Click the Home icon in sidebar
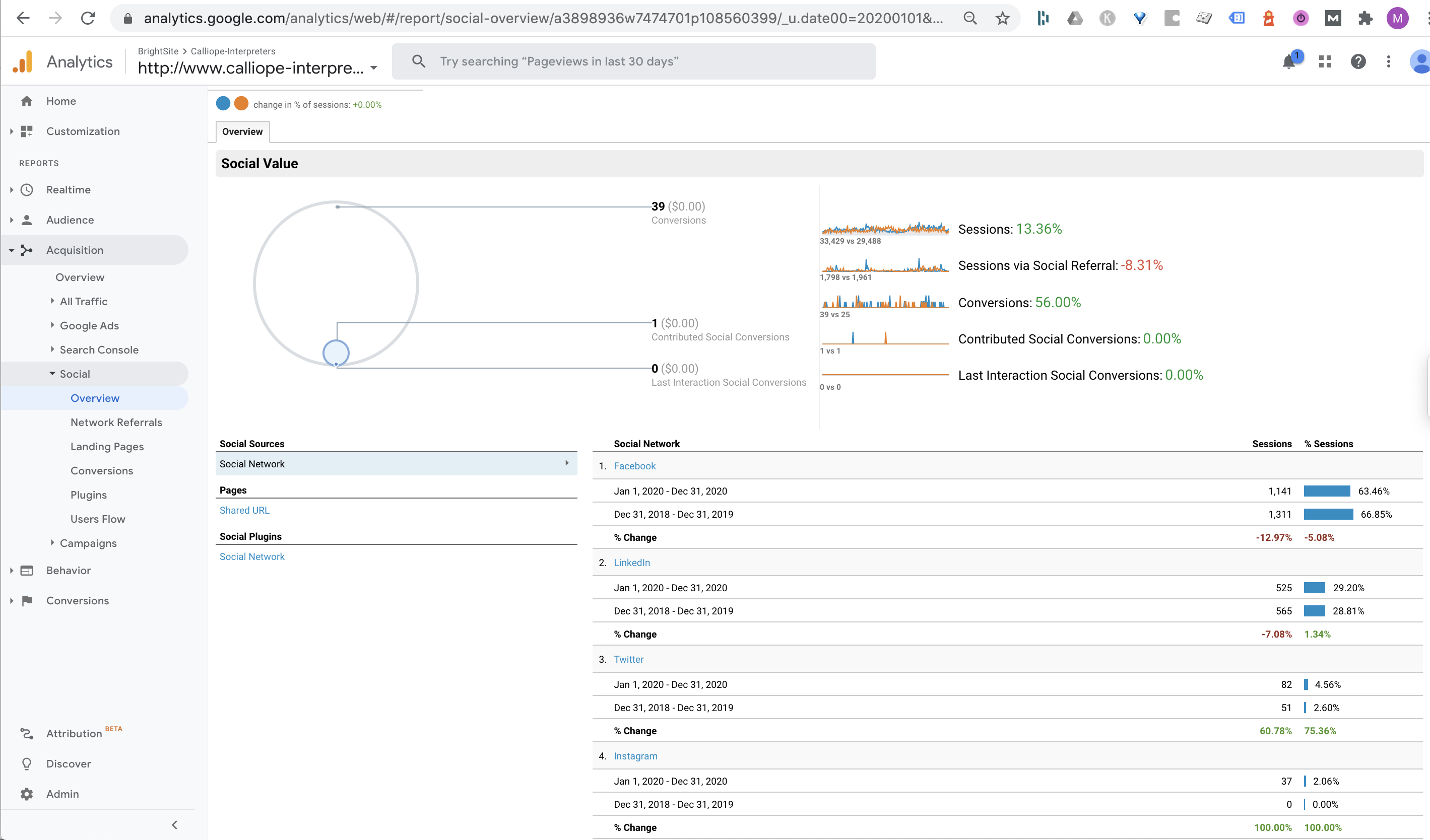This screenshot has width=1430, height=840. tap(27, 101)
